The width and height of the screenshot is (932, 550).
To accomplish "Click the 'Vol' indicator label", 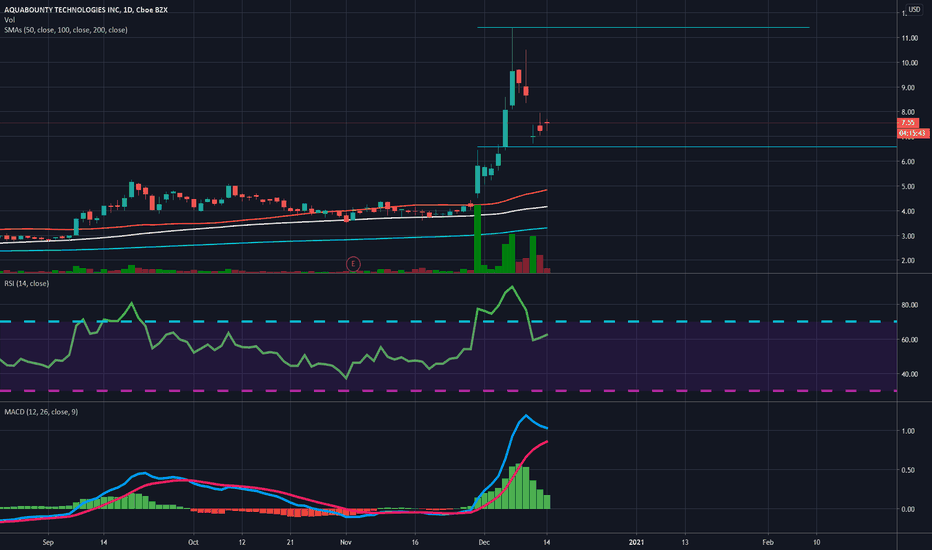I will [9, 20].
